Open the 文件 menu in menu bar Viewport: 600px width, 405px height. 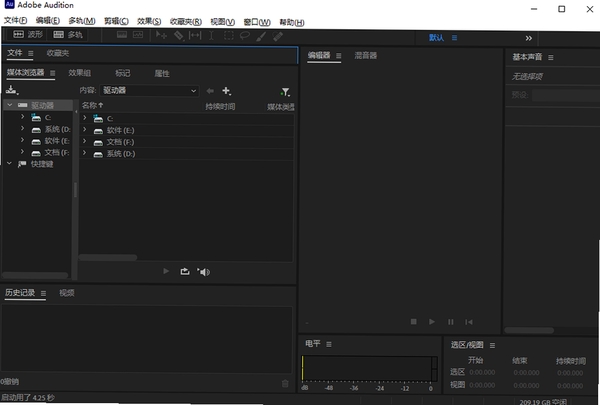pos(15,21)
